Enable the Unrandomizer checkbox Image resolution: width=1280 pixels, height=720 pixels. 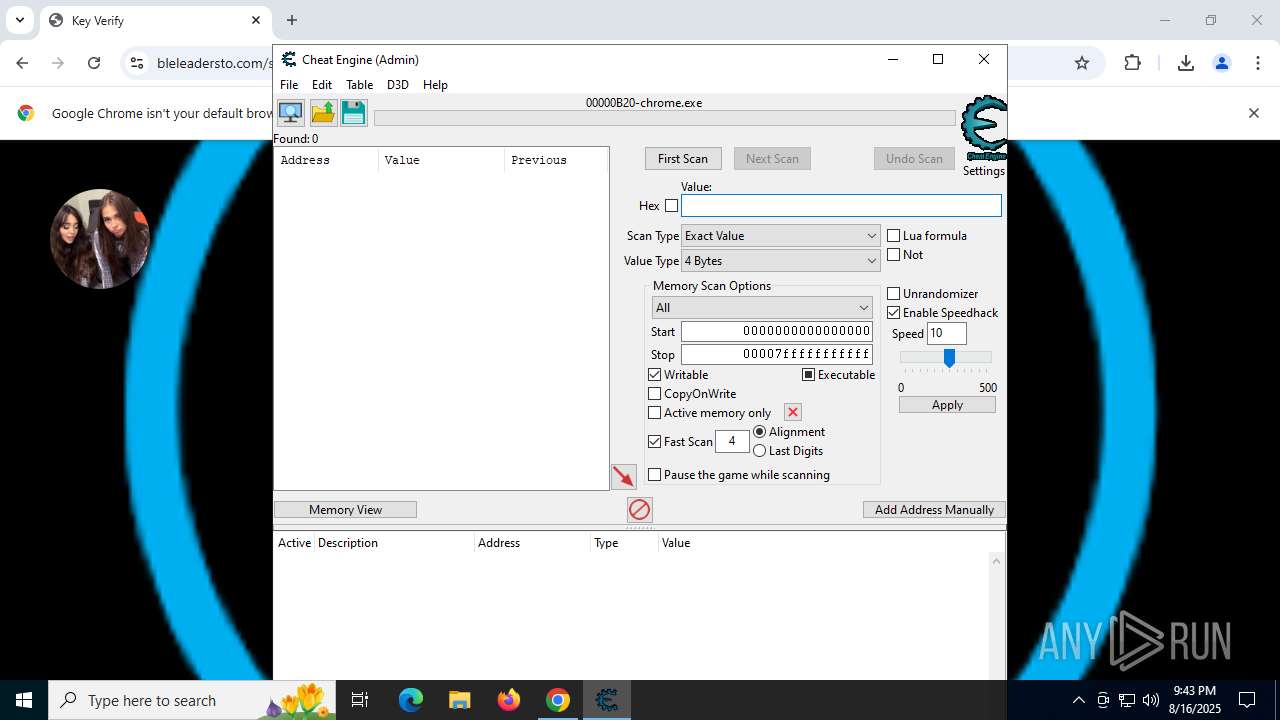tap(894, 294)
